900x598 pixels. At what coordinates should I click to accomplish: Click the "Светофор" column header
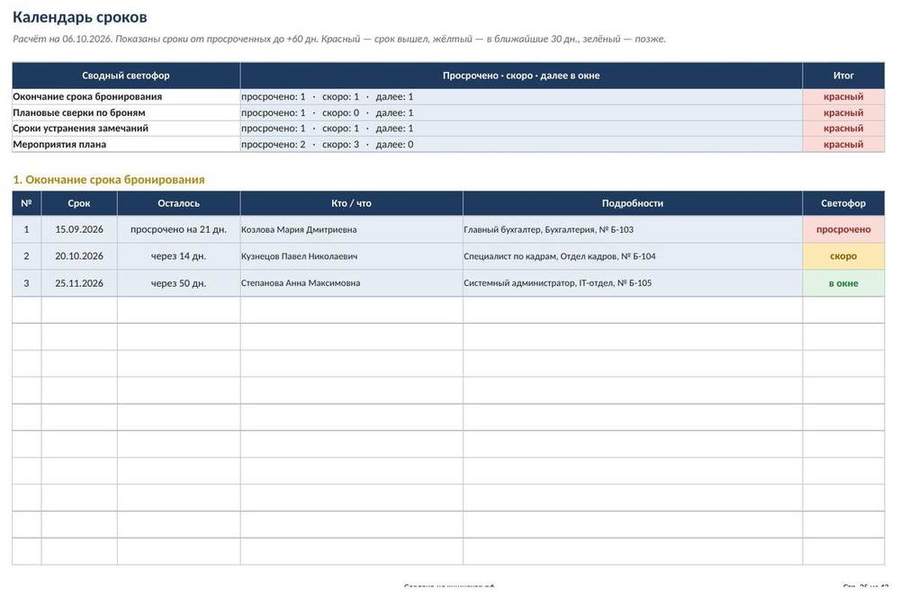[x=843, y=203]
